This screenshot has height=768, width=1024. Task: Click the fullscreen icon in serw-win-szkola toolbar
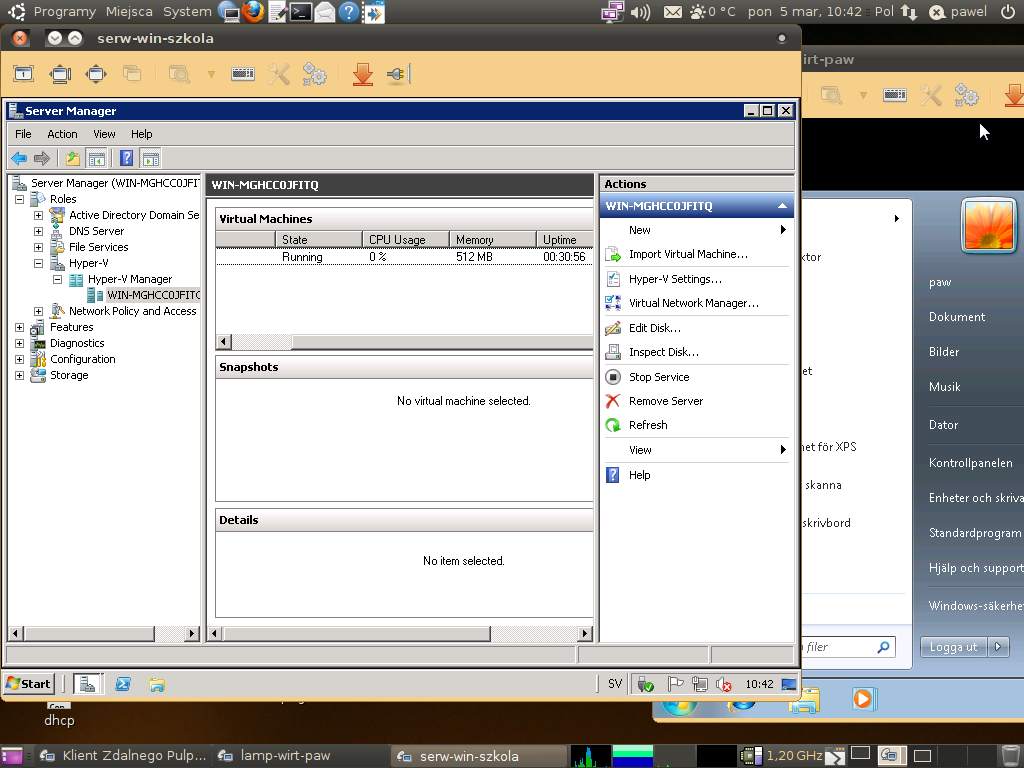24,74
